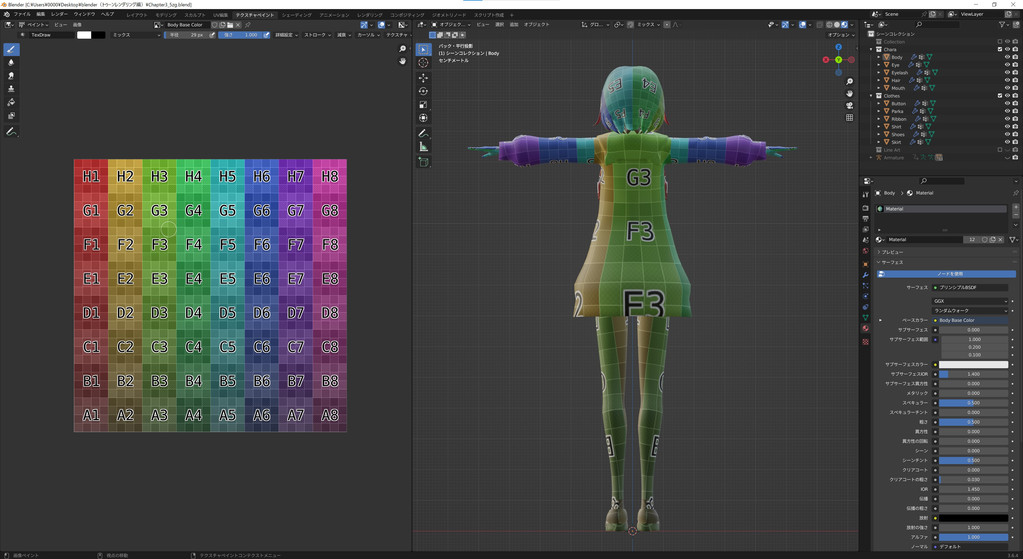Click the 3D viewport camera view icon
This screenshot has height=559, width=1023.
849,105
